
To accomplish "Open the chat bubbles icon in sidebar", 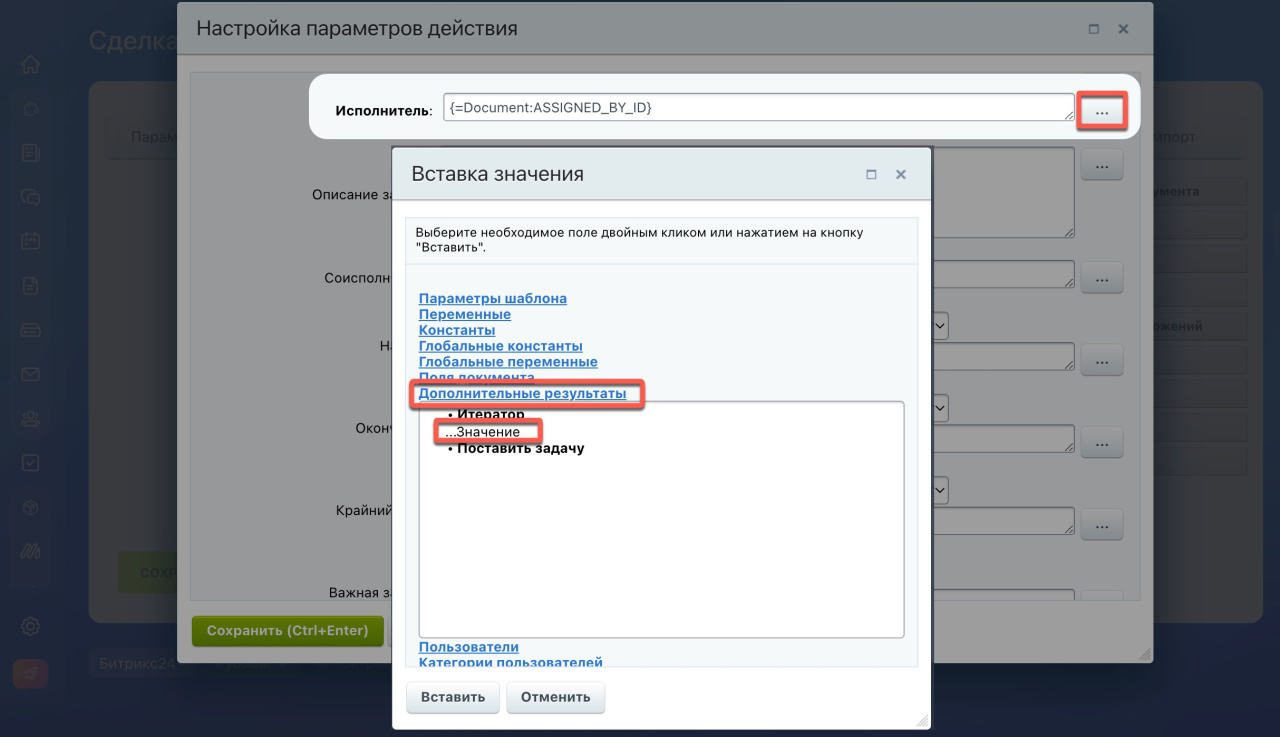I will (31, 197).
